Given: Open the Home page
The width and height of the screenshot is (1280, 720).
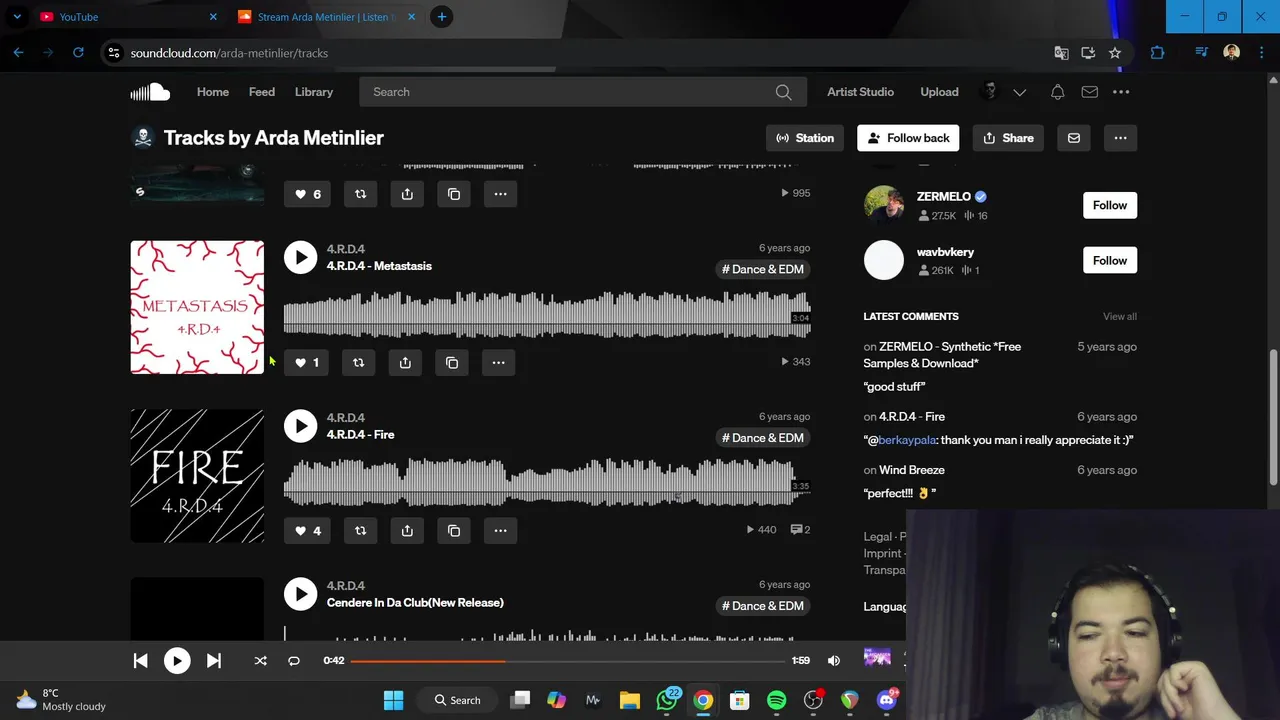Looking at the screenshot, I should (x=212, y=92).
